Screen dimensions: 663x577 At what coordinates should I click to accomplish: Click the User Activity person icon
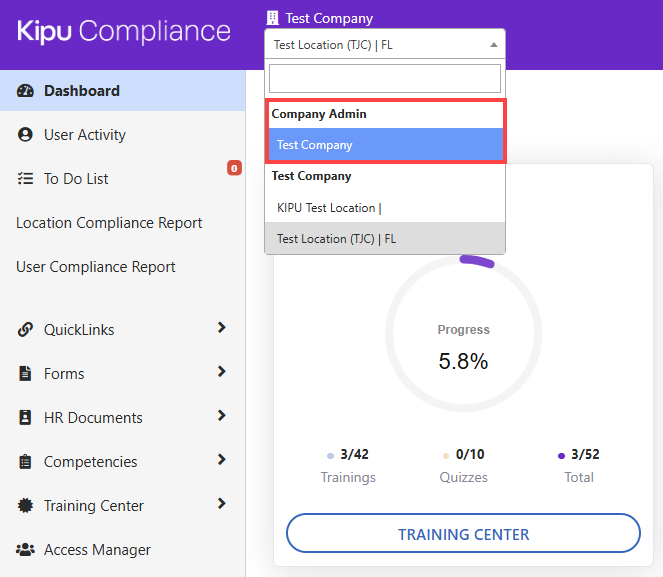tap(26, 135)
